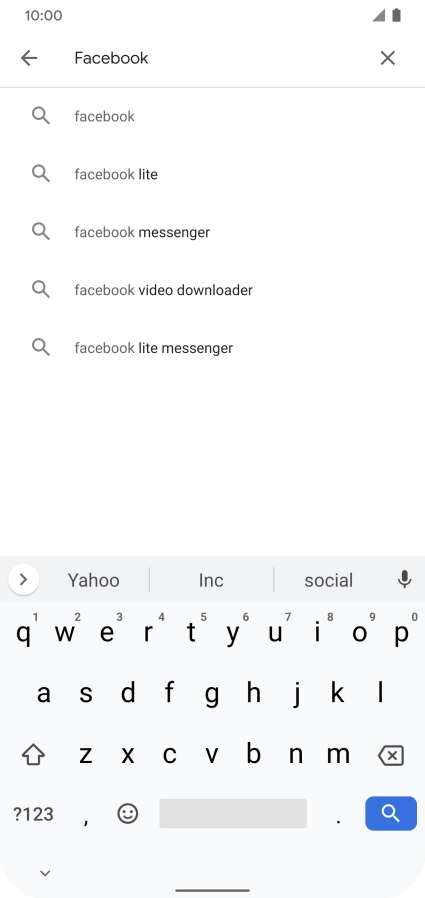425x898 pixels.
Task: Tap the backspace key
Action: (391, 755)
